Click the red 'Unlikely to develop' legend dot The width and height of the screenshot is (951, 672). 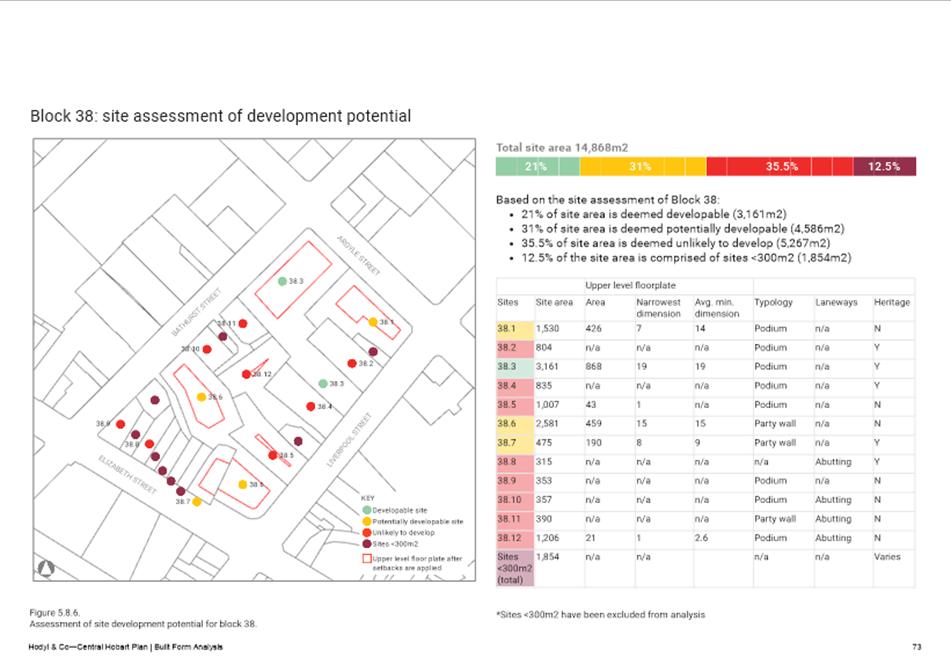pyautogui.click(x=367, y=533)
